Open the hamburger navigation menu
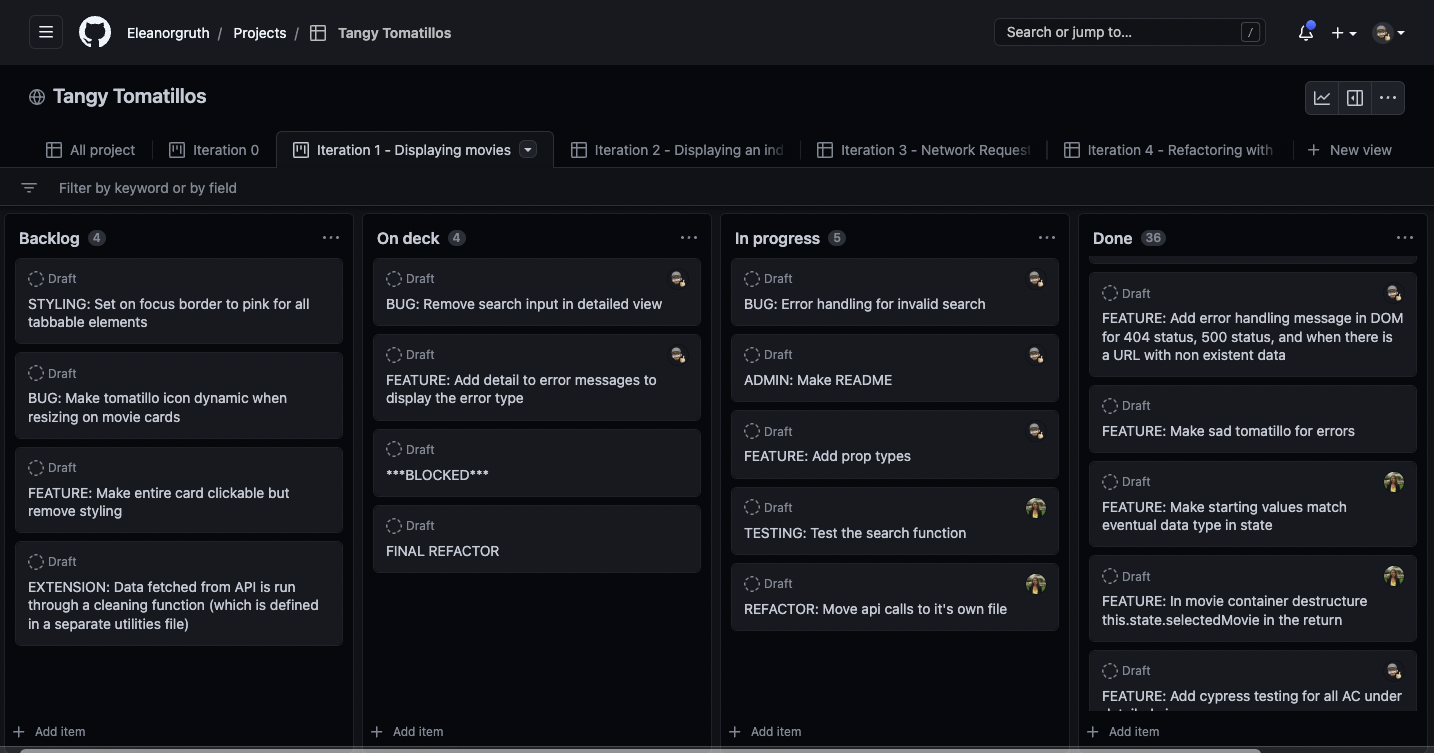Image resolution: width=1434 pixels, height=753 pixels. click(x=46, y=32)
